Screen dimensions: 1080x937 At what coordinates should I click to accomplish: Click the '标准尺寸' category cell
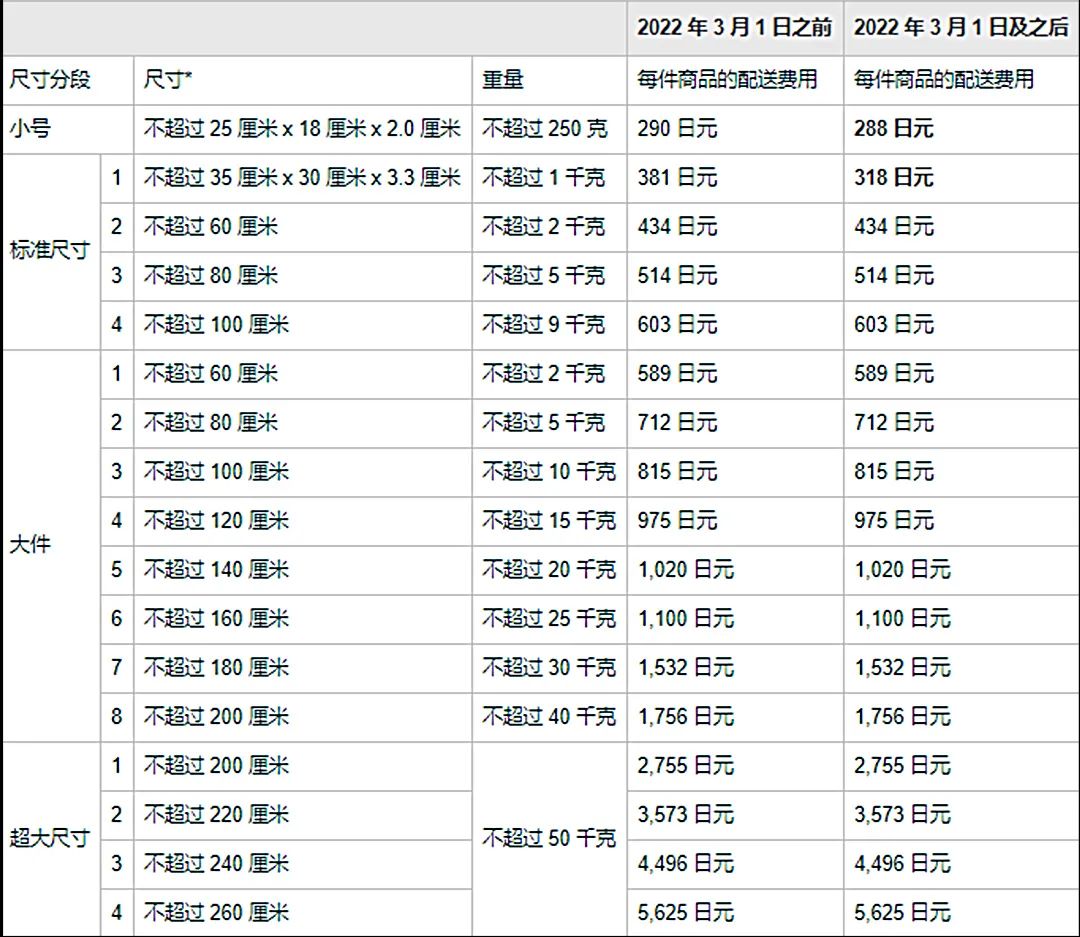point(52,251)
